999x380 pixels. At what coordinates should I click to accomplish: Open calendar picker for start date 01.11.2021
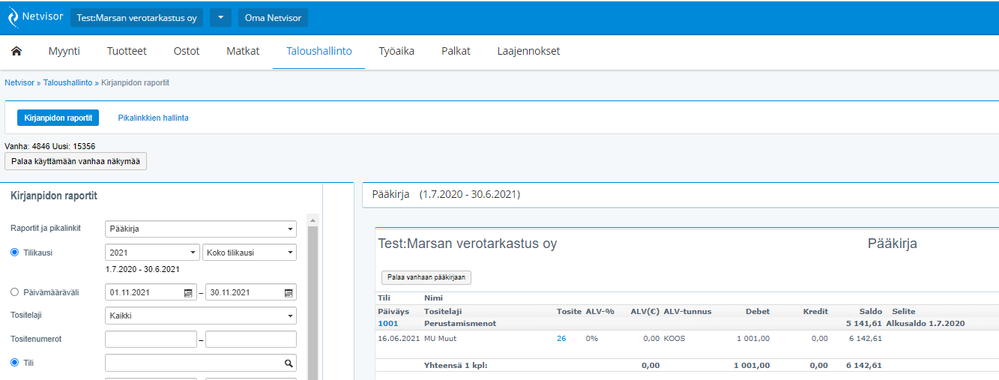tap(187, 293)
